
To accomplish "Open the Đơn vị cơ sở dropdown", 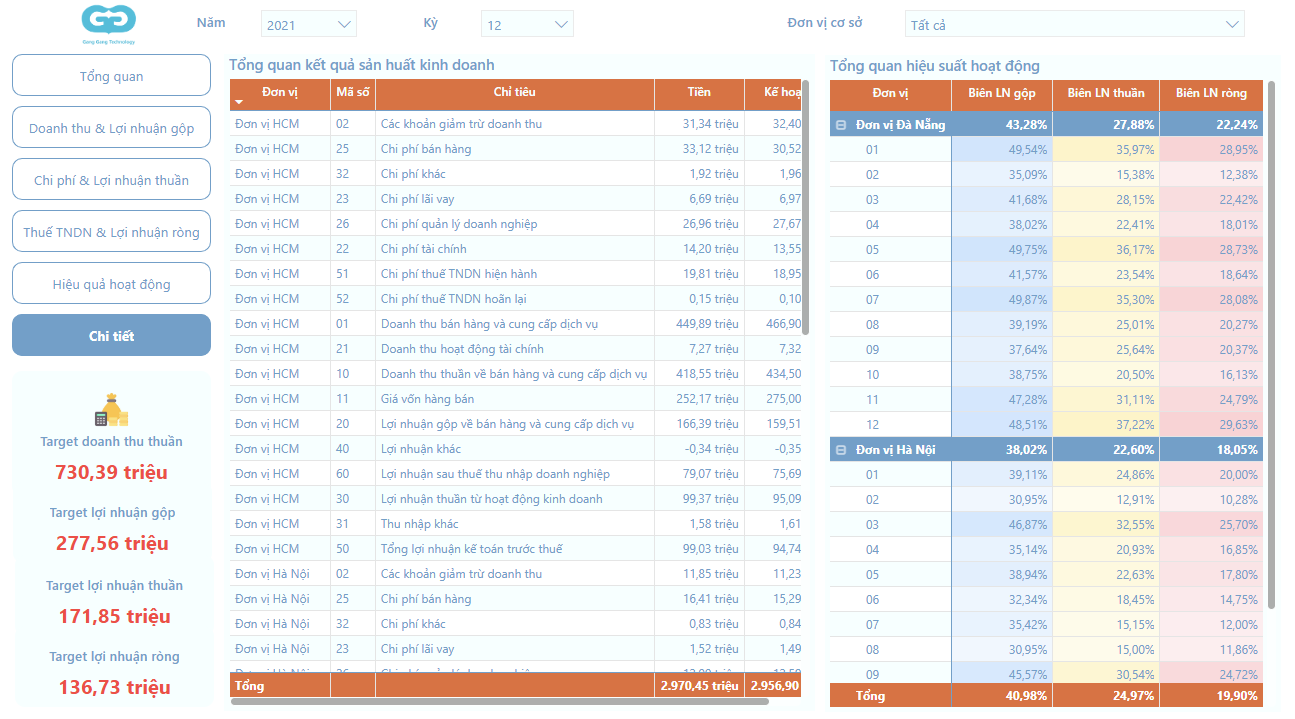I will click(1075, 24).
